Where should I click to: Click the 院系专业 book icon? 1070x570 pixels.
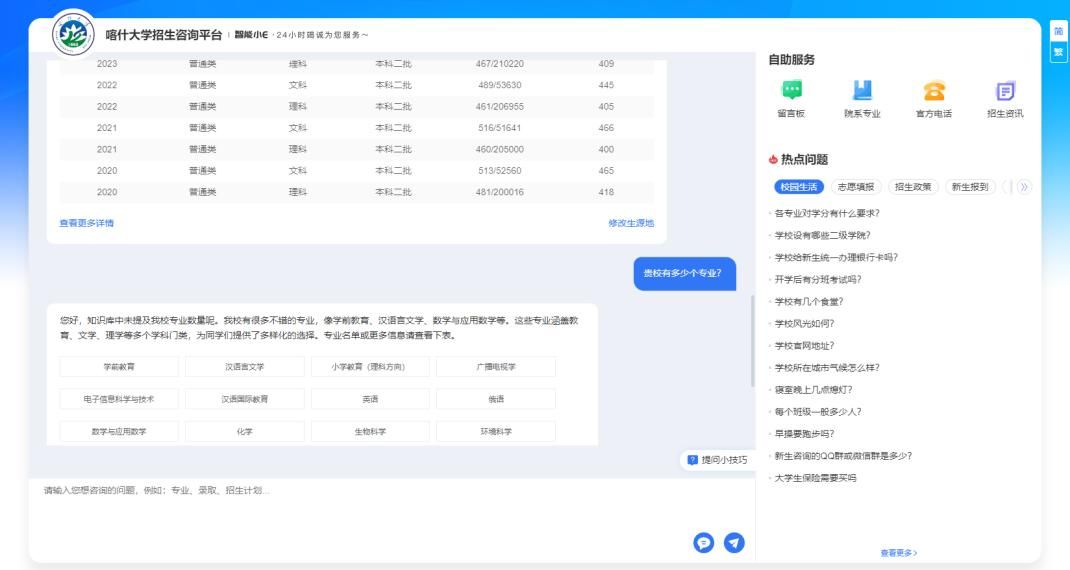tap(862, 91)
